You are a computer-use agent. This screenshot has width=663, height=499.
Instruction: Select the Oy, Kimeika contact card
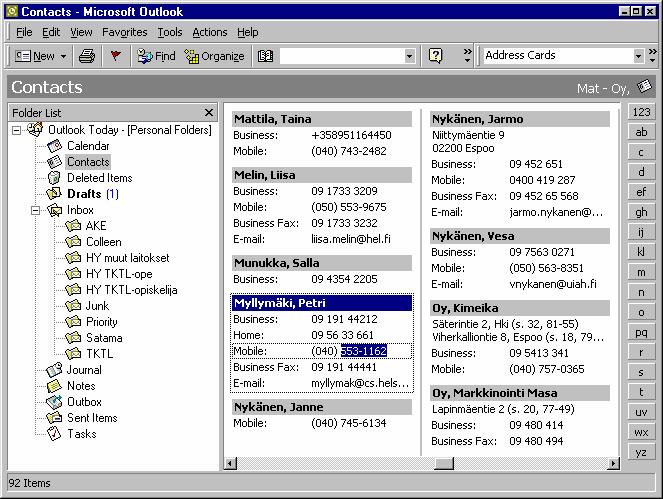coord(520,338)
